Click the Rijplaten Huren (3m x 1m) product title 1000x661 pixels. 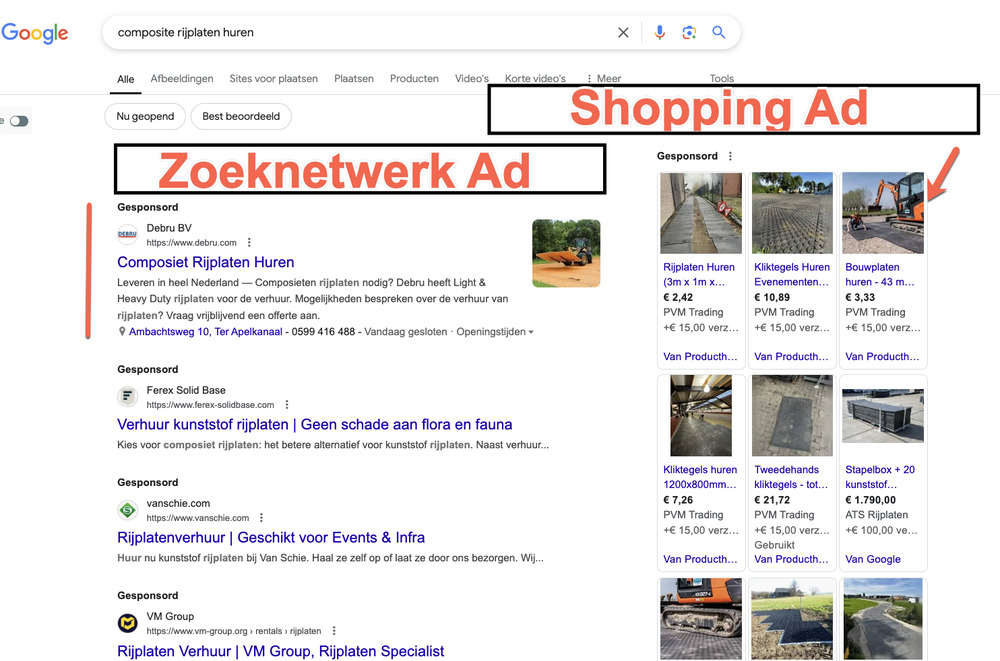tap(699, 274)
